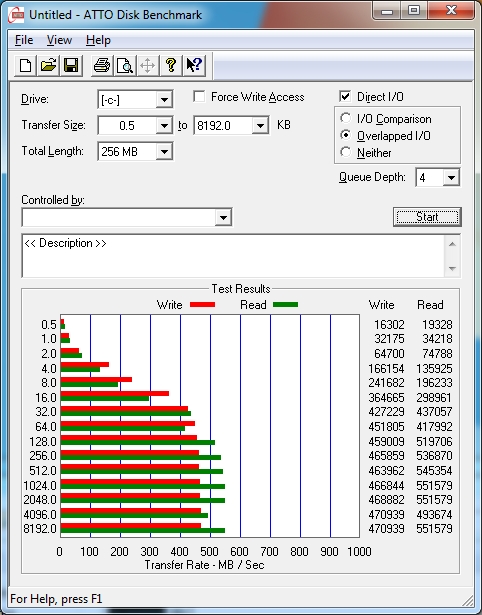
Task: Click the Start benchmark button
Action: coord(427,217)
